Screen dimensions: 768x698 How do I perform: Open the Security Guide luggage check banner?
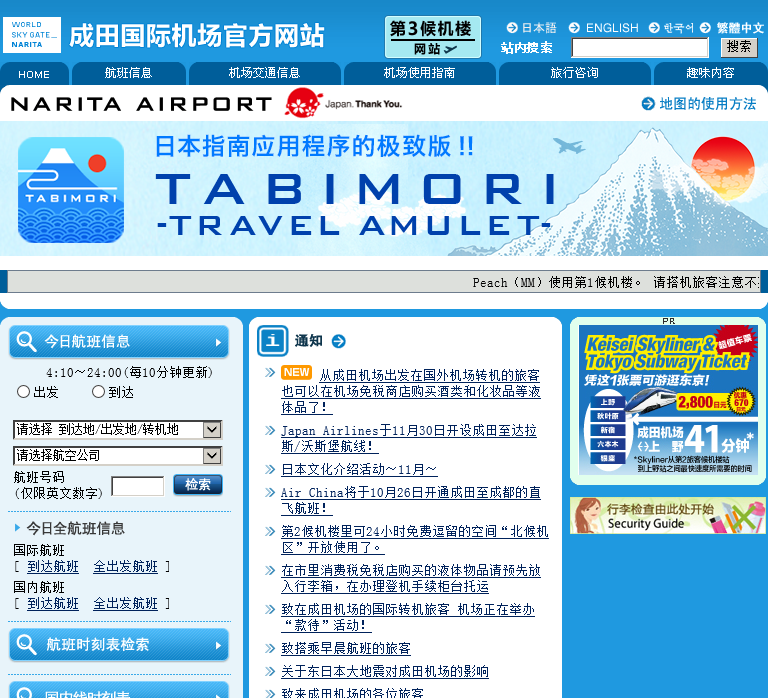(668, 516)
